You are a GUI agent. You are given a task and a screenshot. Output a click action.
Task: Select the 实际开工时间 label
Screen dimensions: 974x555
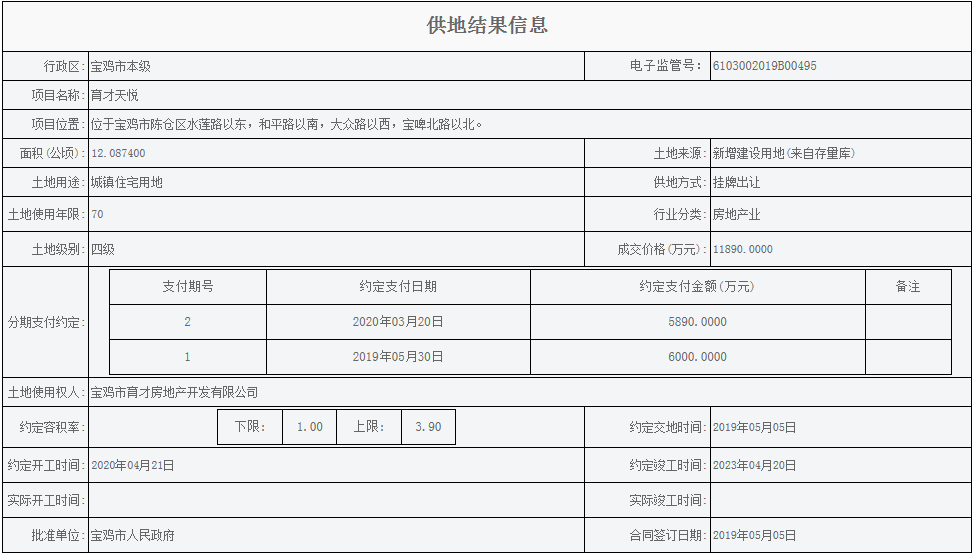click(x=47, y=500)
